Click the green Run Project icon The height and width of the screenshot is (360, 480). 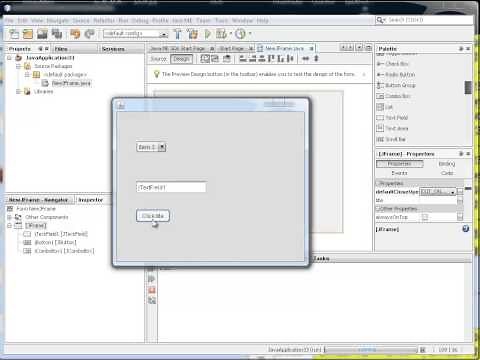click(x=208, y=34)
